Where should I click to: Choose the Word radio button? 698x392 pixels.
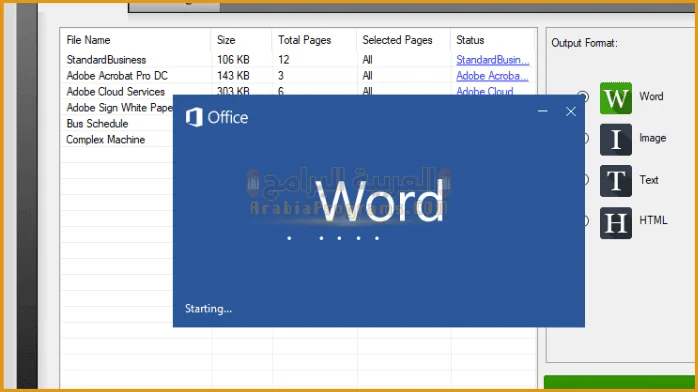click(x=584, y=96)
